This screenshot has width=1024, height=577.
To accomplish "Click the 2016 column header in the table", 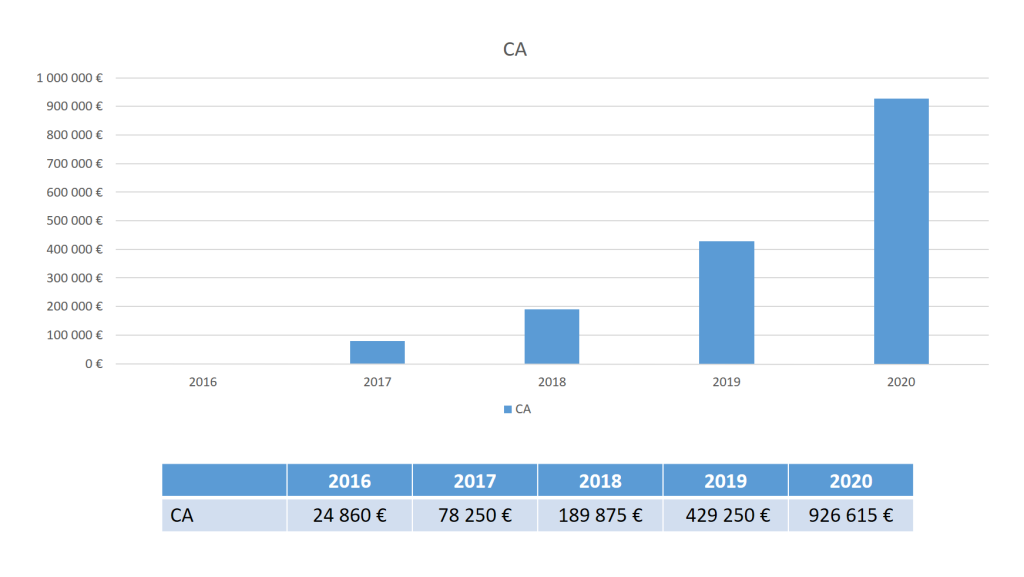I will (349, 480).
